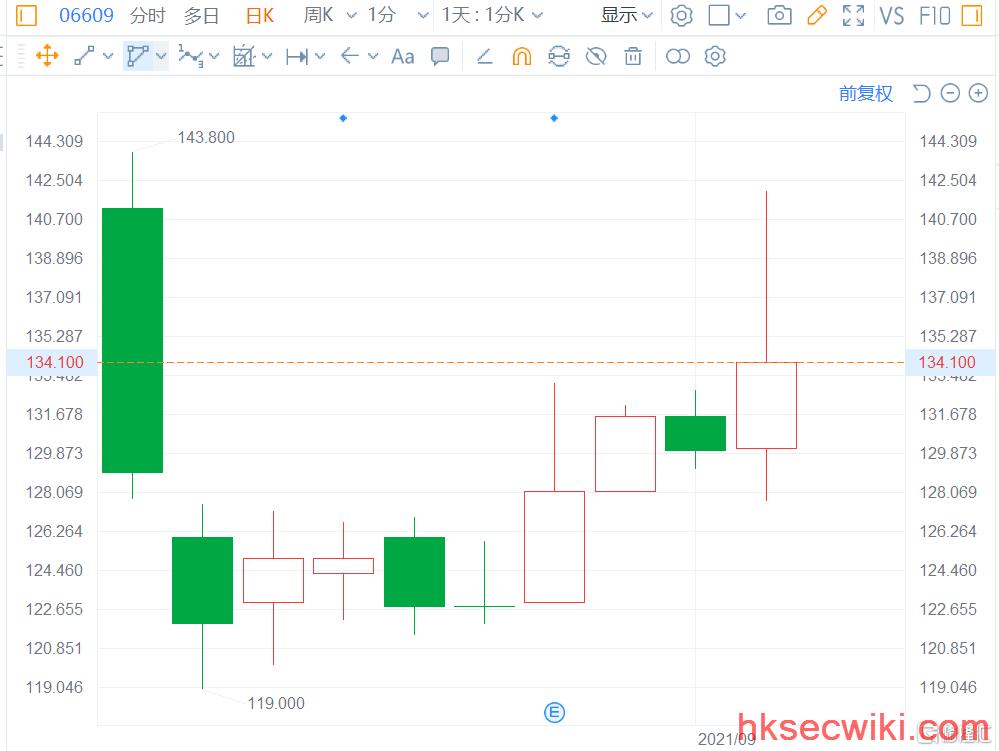Open chart settings gear in top bar
This screenshot has width=999, height=751.
click(x=681, y=15)
